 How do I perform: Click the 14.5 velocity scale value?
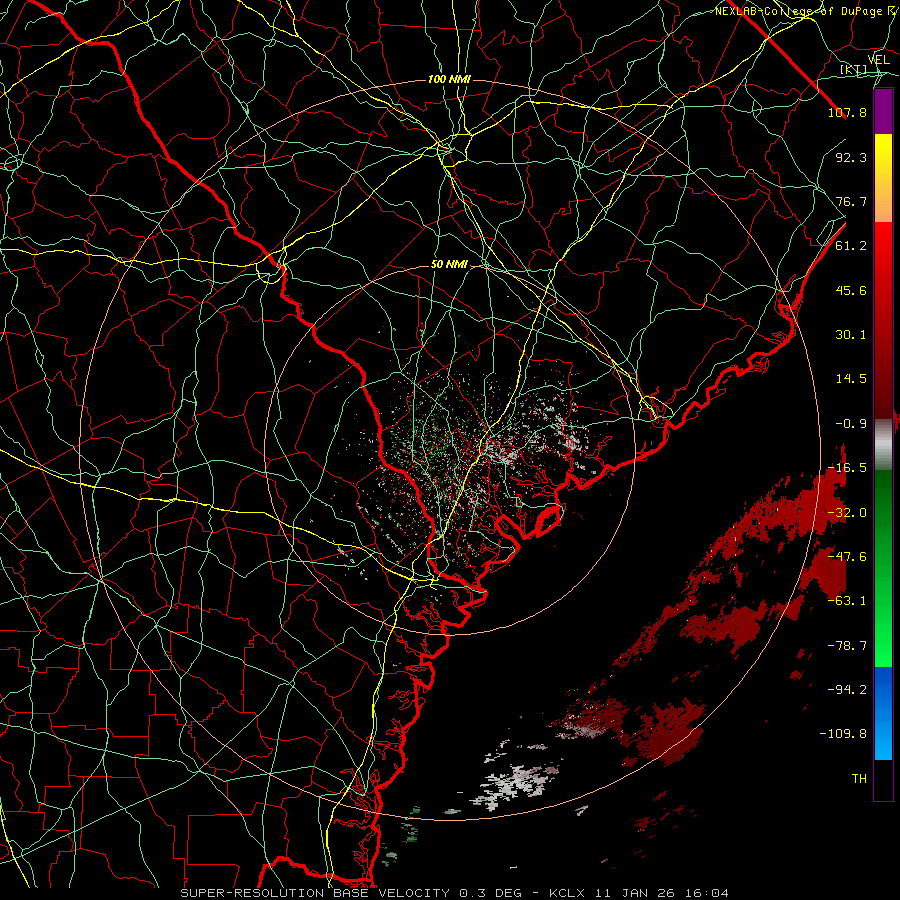851,379
